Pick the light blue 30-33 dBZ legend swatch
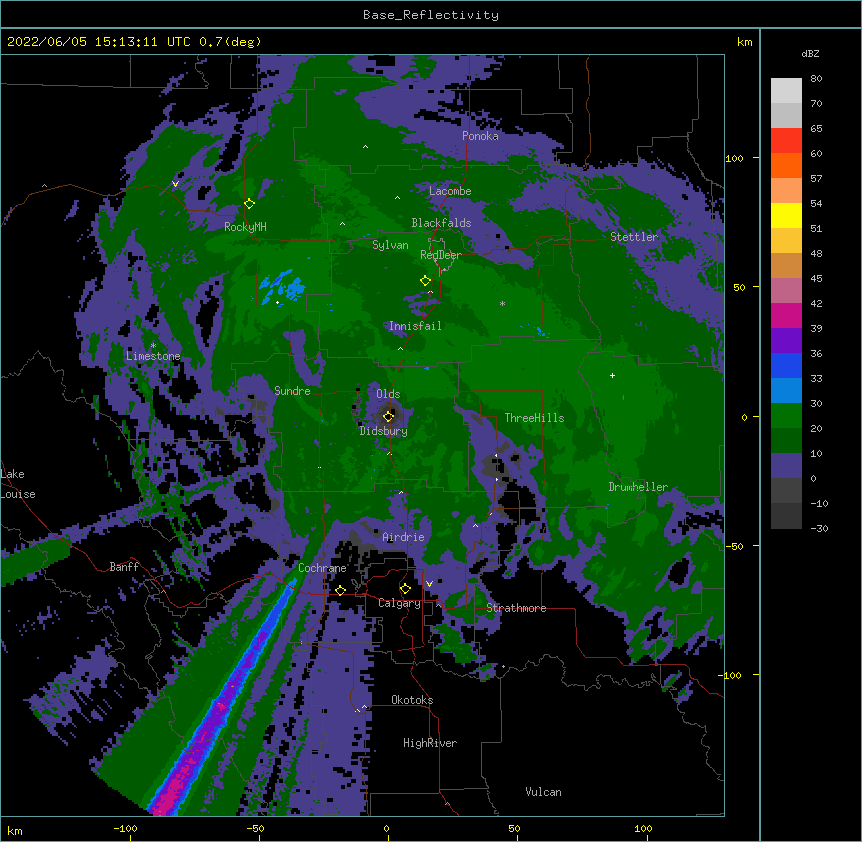The height and width of the screenshot is (842, 862). pos(786,390)
